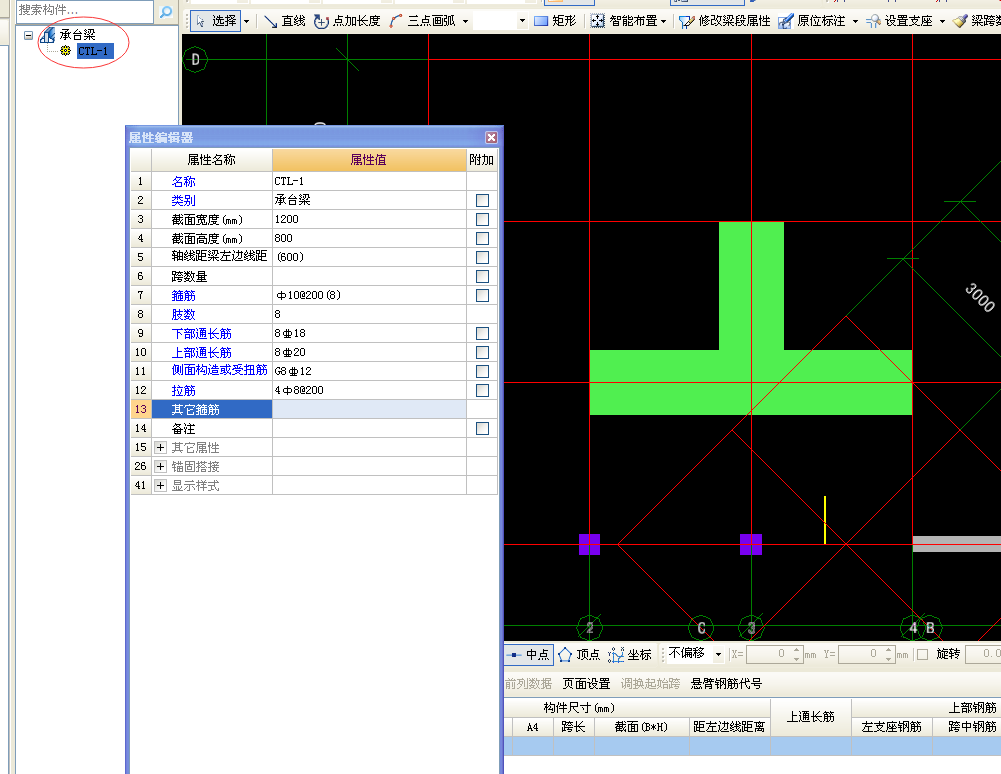Toggle 附加 checkbox for 拉筋 row
This screenshot has height=774, width=1001.
[x=483, y=390]
